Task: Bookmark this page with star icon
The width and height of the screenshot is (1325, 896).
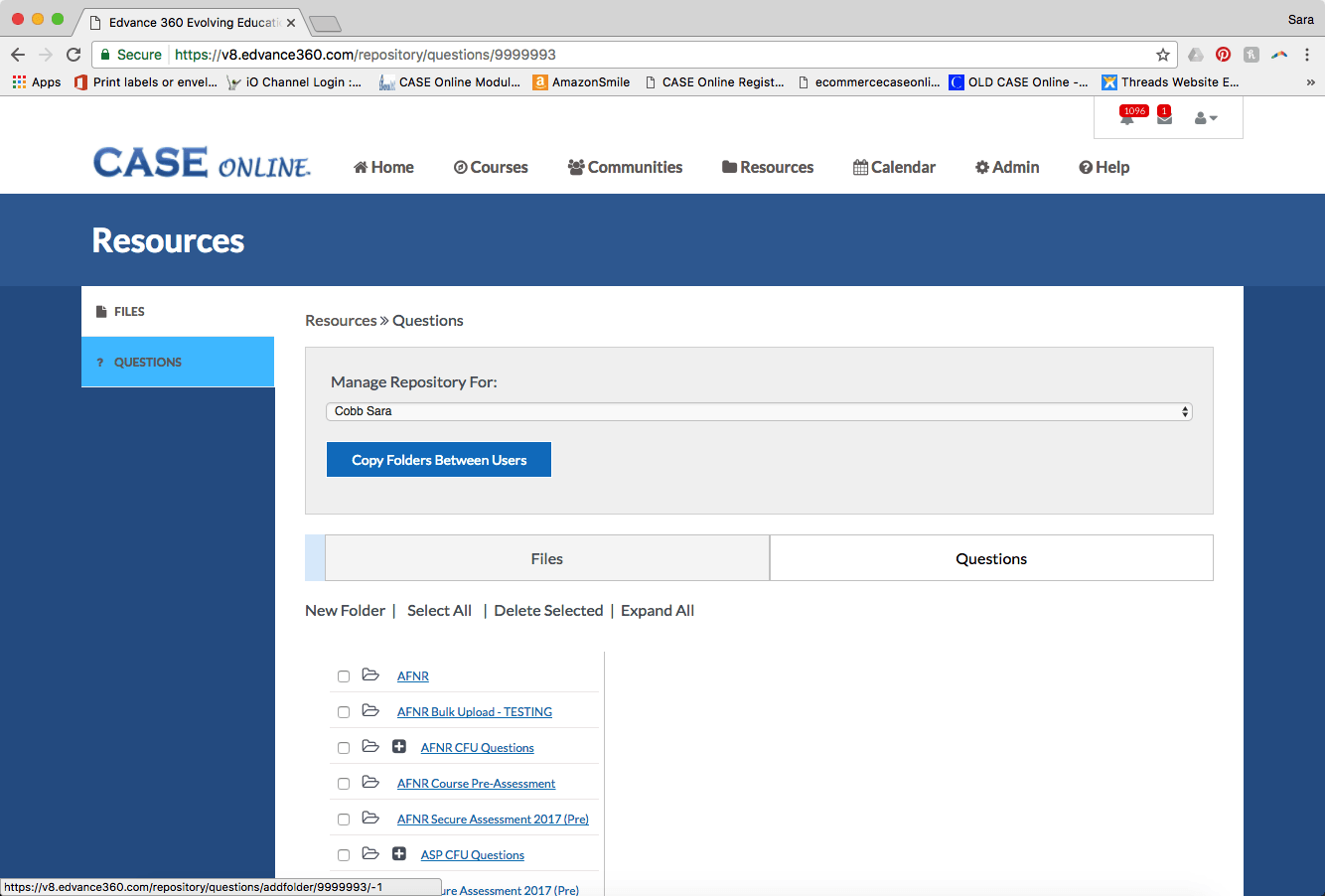Action: click(x=1162, y=55)
